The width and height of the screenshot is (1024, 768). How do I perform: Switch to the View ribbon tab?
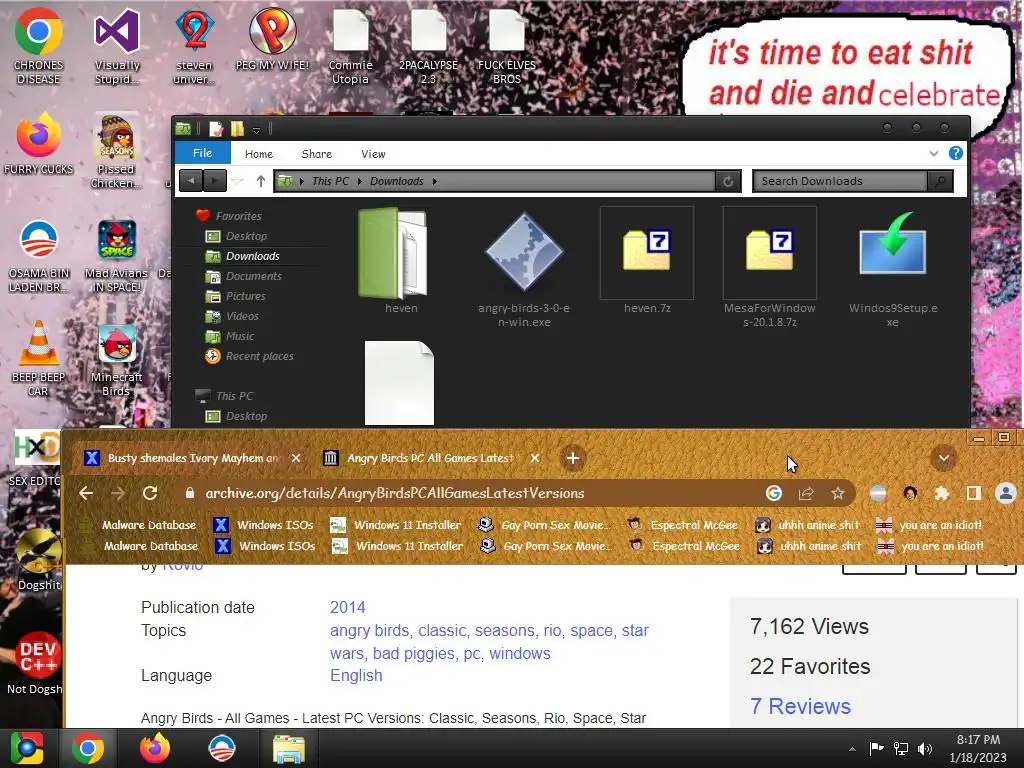coord(373,153)
